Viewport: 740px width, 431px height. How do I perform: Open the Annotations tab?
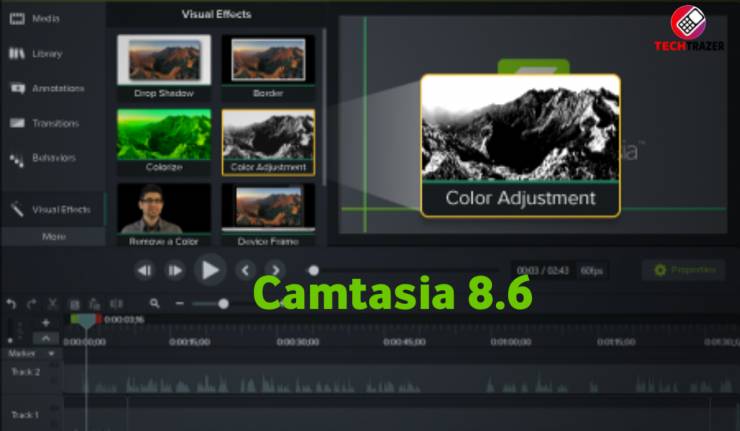pyautogui.click(x=58, y=88)
